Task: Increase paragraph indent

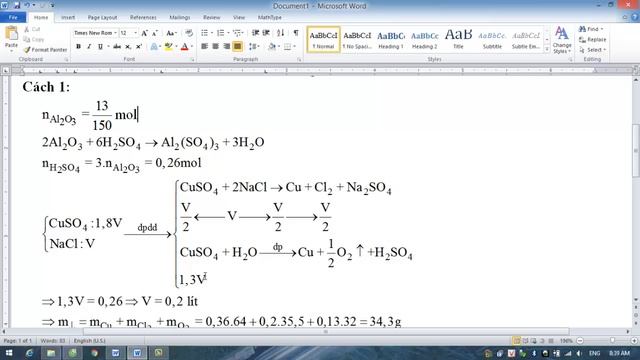Action: click(266, 33)
